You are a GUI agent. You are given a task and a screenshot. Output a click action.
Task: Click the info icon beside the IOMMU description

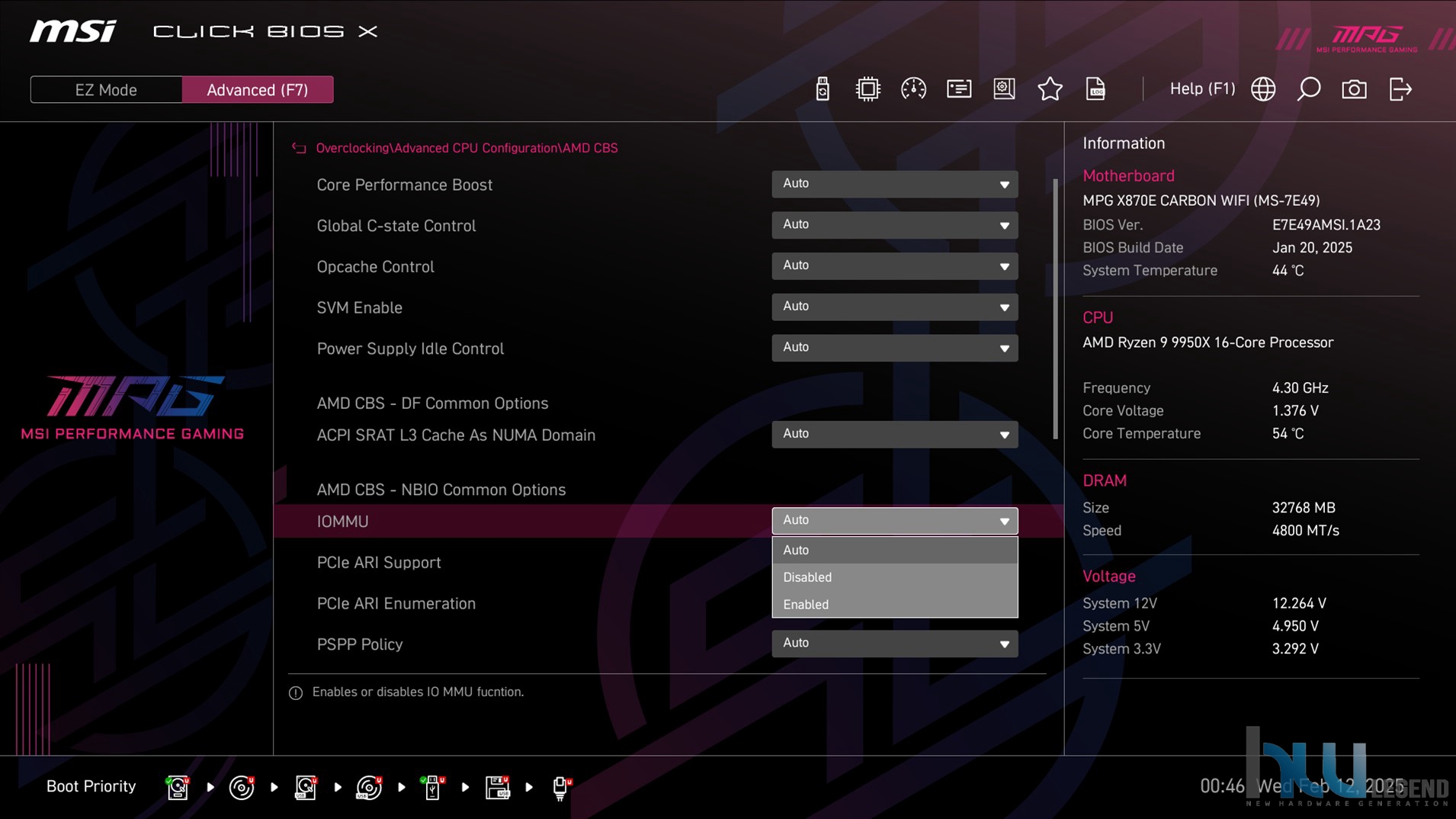[296, 693]
